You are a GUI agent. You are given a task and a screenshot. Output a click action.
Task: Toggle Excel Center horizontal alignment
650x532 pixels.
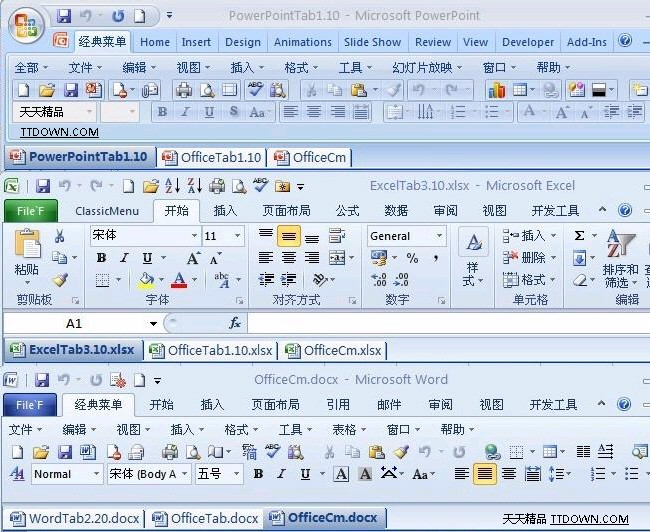tap(289, 258)
